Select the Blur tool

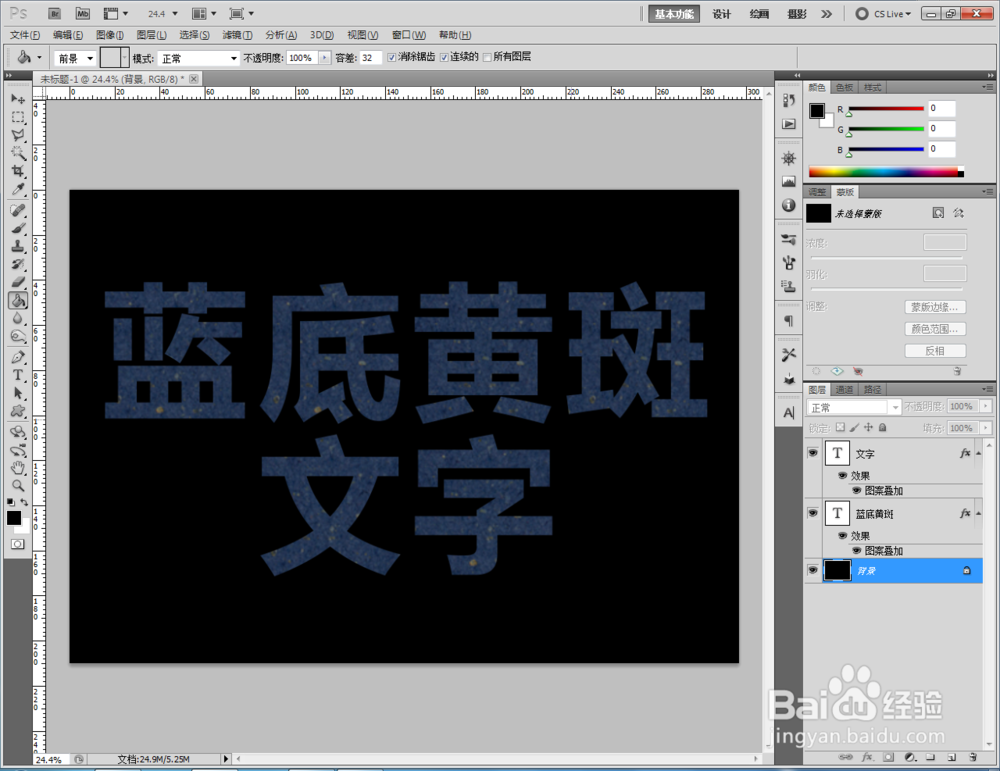pyautogui.click(x=18, y=318)
